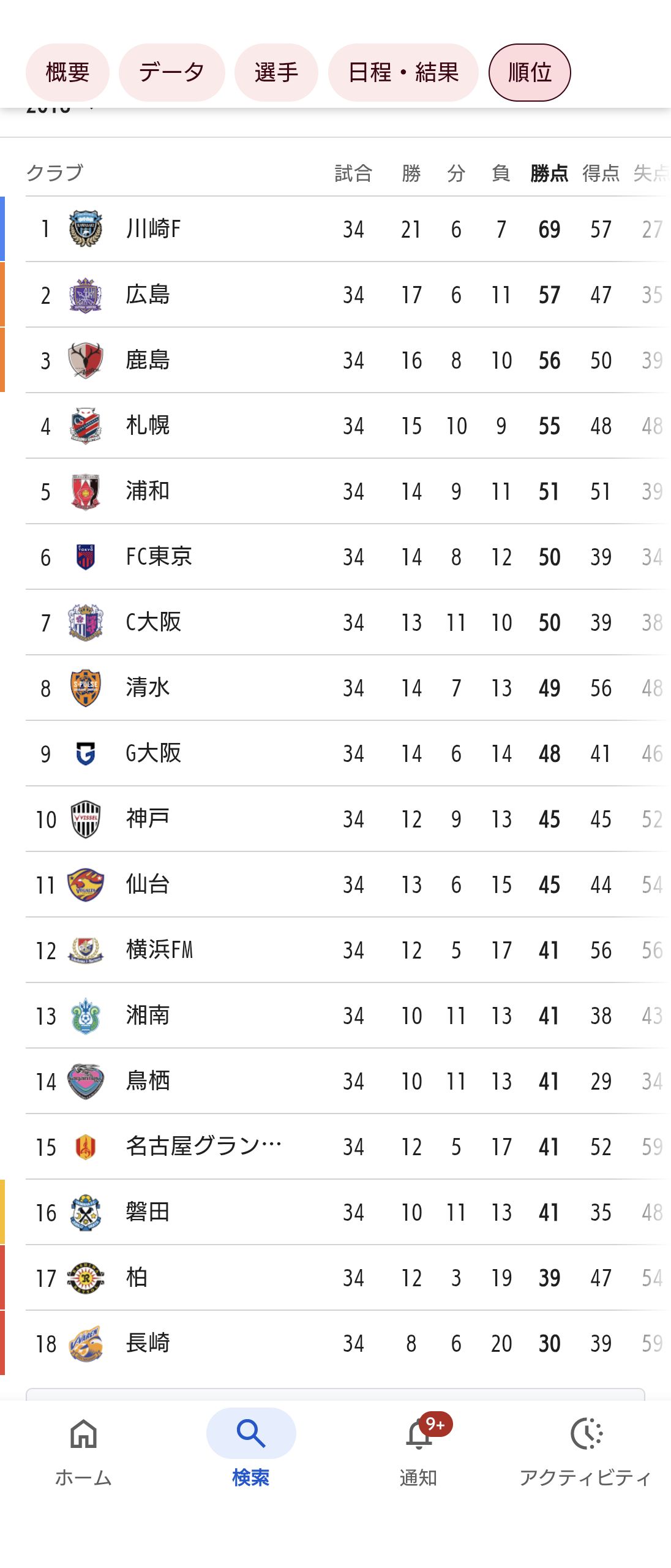671x1568 pixels.
Task: Tap the Kashima Antlers deer crest
Action: click(x=86, y=360)
